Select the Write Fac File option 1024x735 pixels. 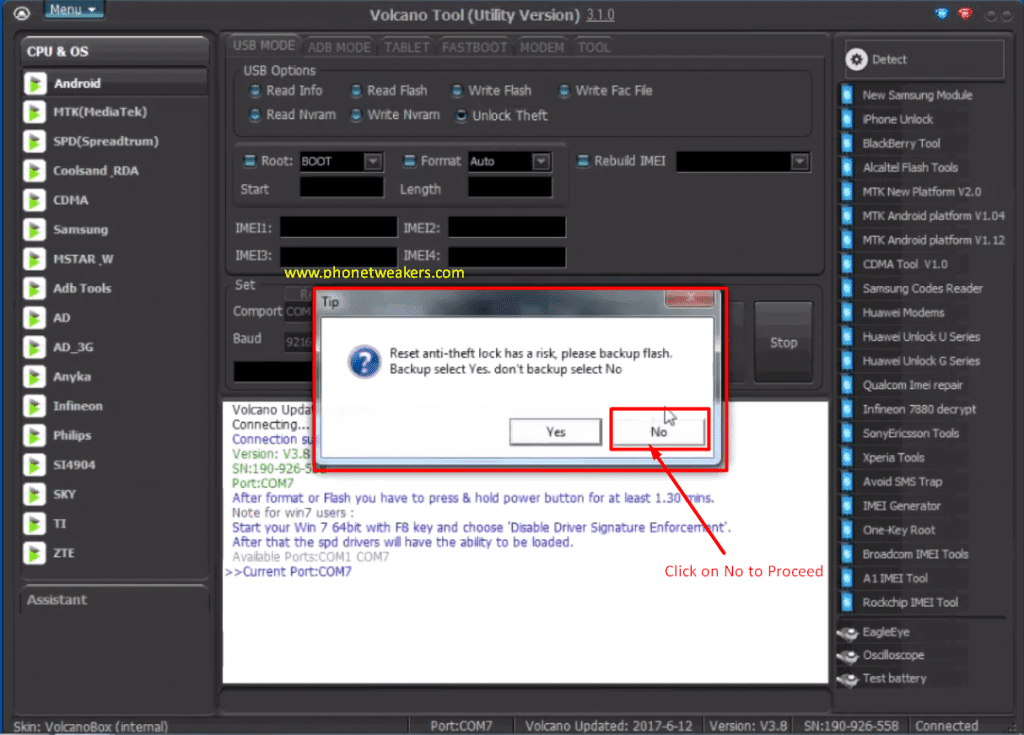(x=564, y=91)
